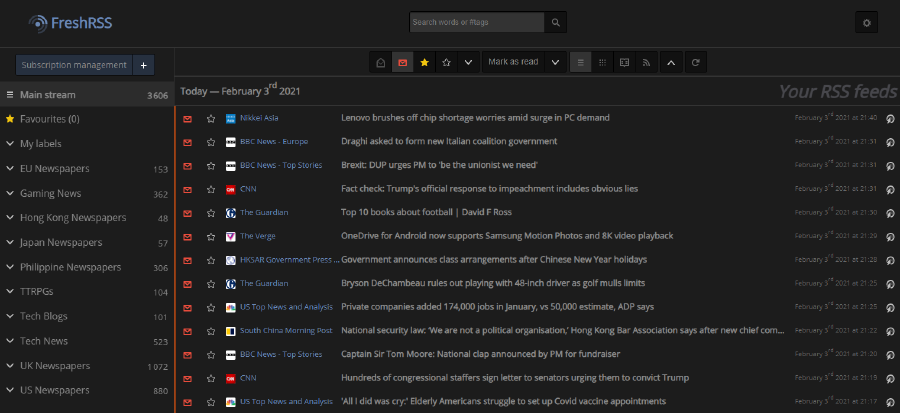
Task: Click The Guardian favicon on football books row
Action: [x=231, y=213]
